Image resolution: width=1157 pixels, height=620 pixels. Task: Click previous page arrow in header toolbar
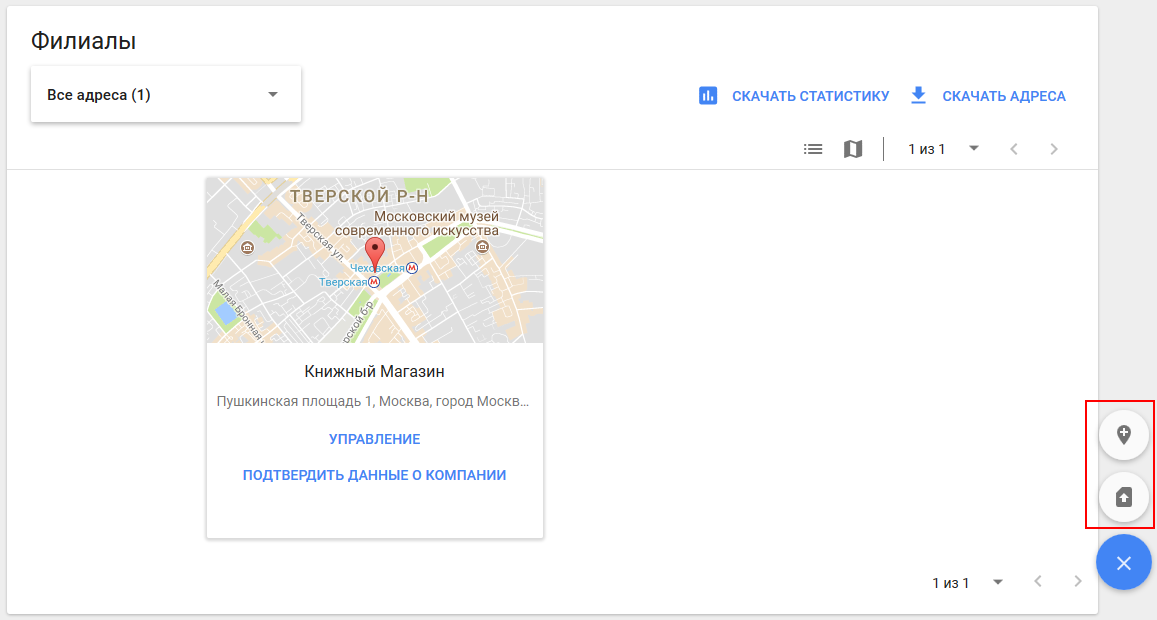click(x=1014, y=149)
